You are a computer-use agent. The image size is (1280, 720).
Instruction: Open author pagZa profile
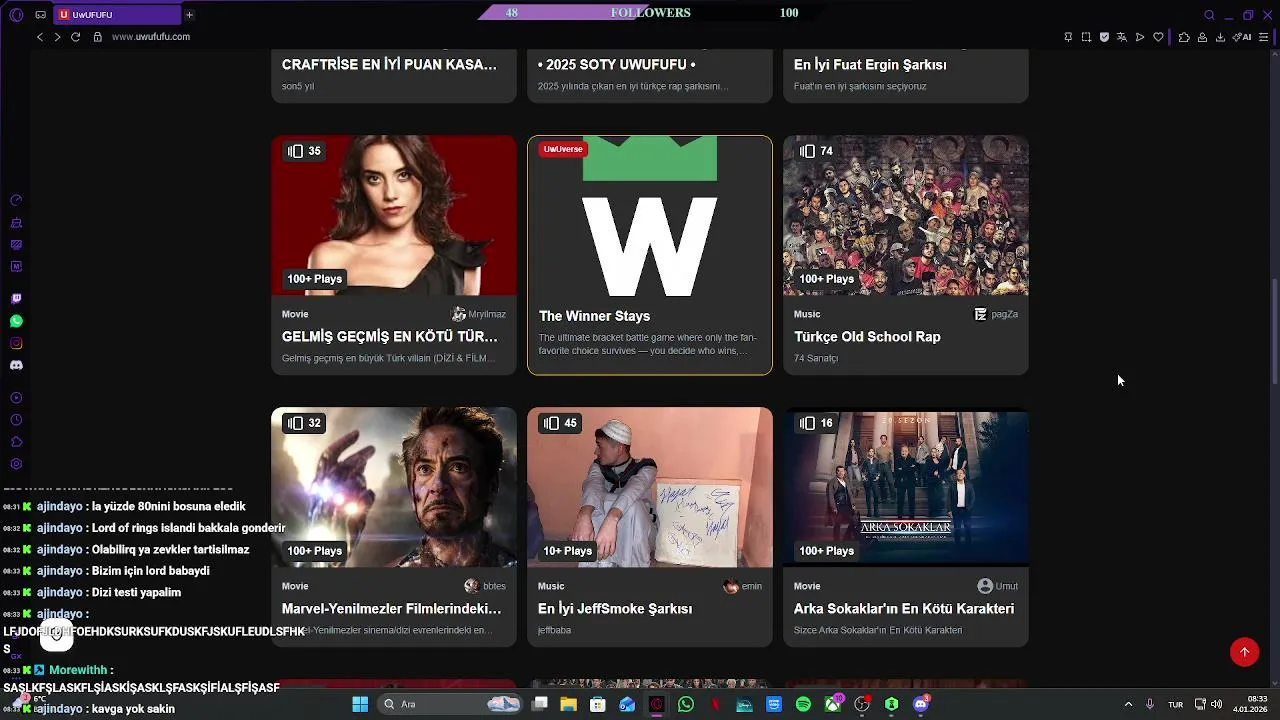tap(996, 314)
